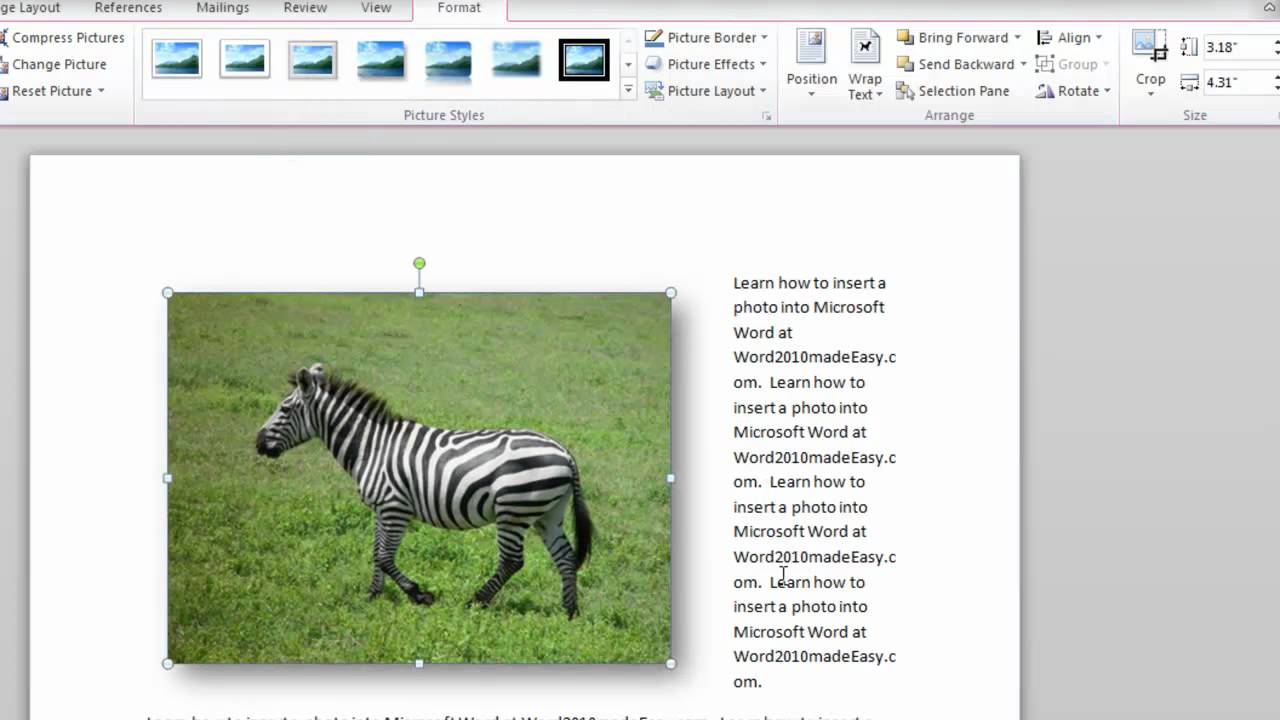The image size is (1280, 720).
Task: Click the Picture Effects icon
Action: [654, 64]
